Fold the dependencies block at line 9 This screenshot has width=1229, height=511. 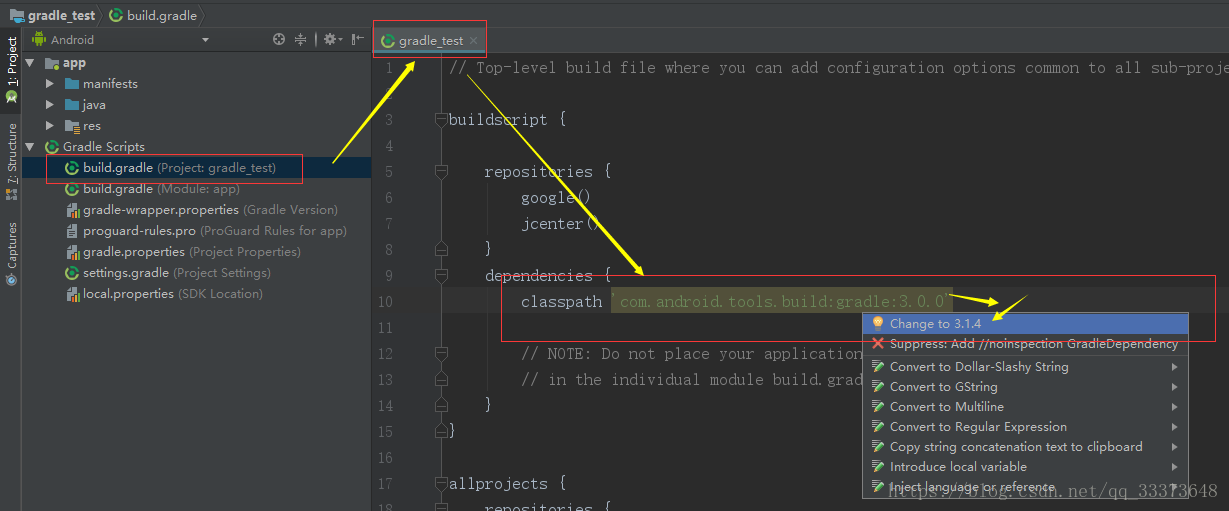440,276
